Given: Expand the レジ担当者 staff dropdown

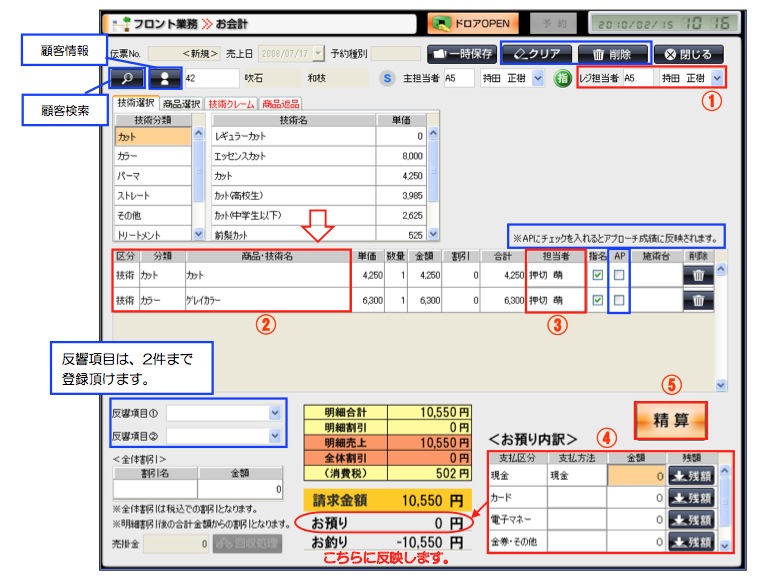Looking at the screenshot, I should 718,77.
